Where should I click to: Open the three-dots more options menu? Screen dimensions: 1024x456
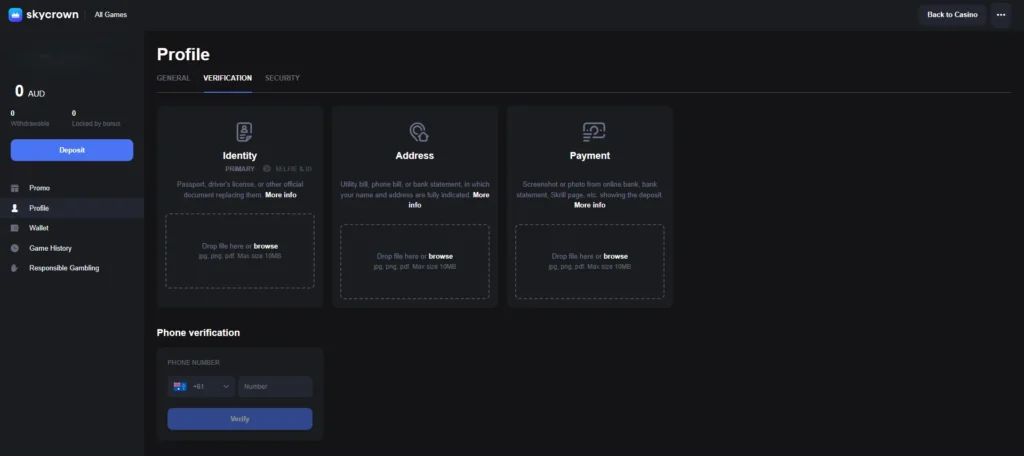(x=1000, y=15)
